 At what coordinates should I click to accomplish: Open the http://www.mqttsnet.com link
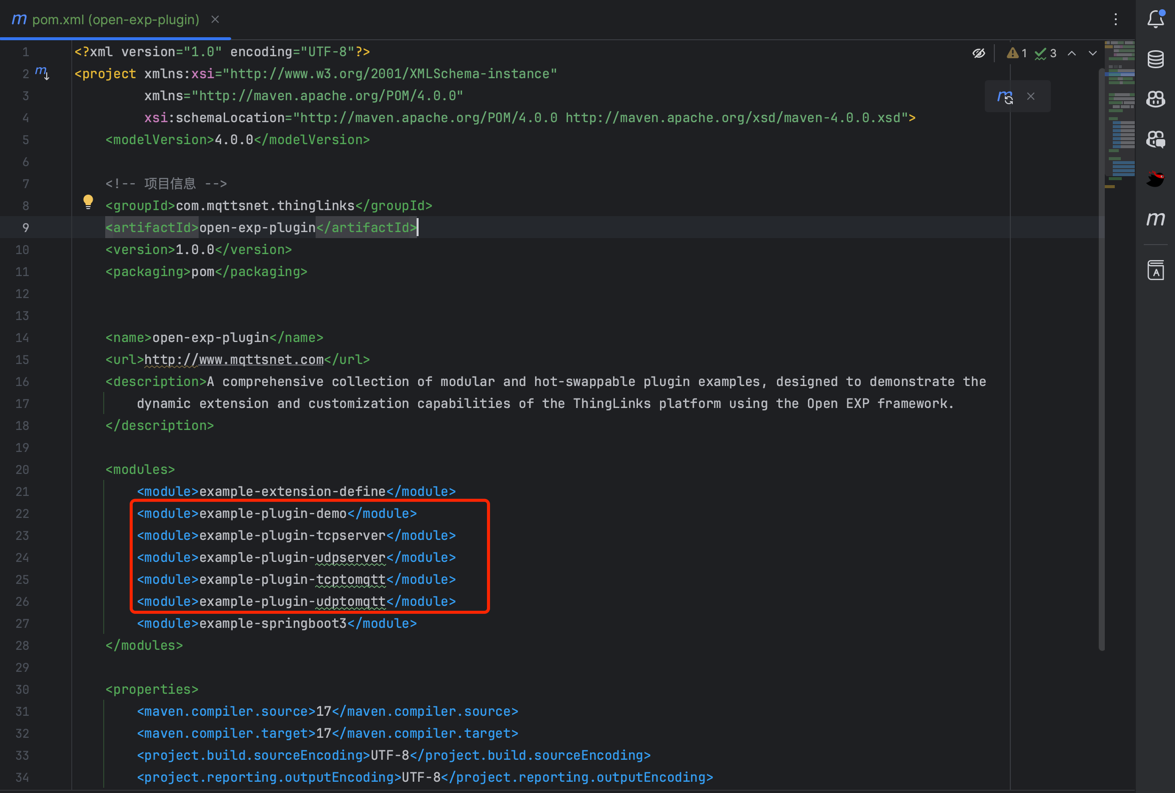(x=234, y=360)
